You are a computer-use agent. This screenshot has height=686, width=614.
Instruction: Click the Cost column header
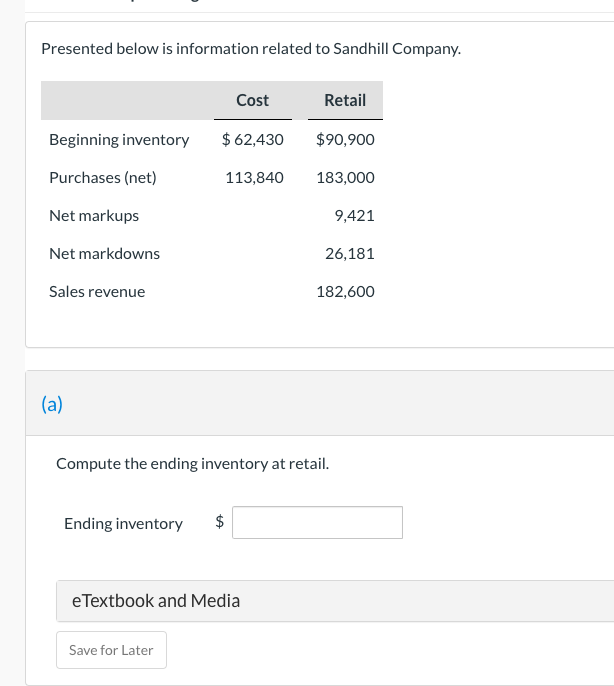252,100
